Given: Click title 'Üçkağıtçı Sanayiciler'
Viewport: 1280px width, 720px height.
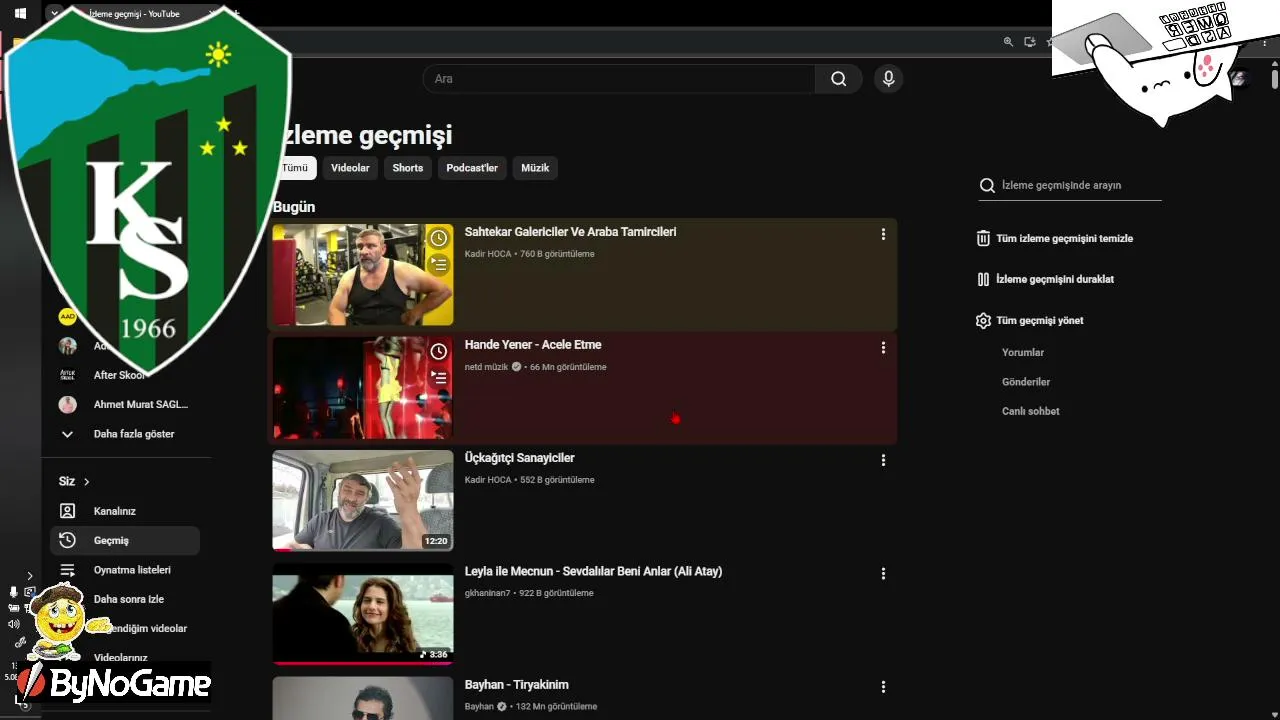Looking at the screenshot, I should click(x=519, y=458).
